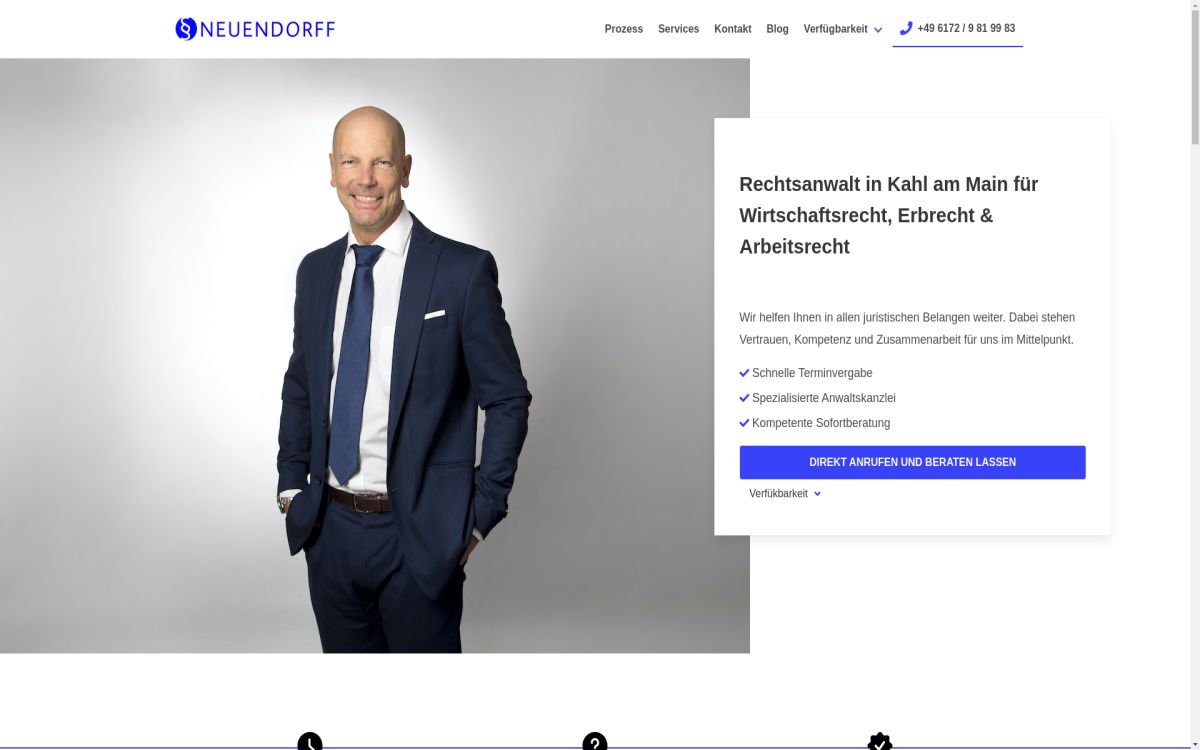Image resolution: width=1200 pixels, height=750 pixels.
Task: Call the phone number +49 6172 / 9 81 99 83
Action: coord(966,28)
